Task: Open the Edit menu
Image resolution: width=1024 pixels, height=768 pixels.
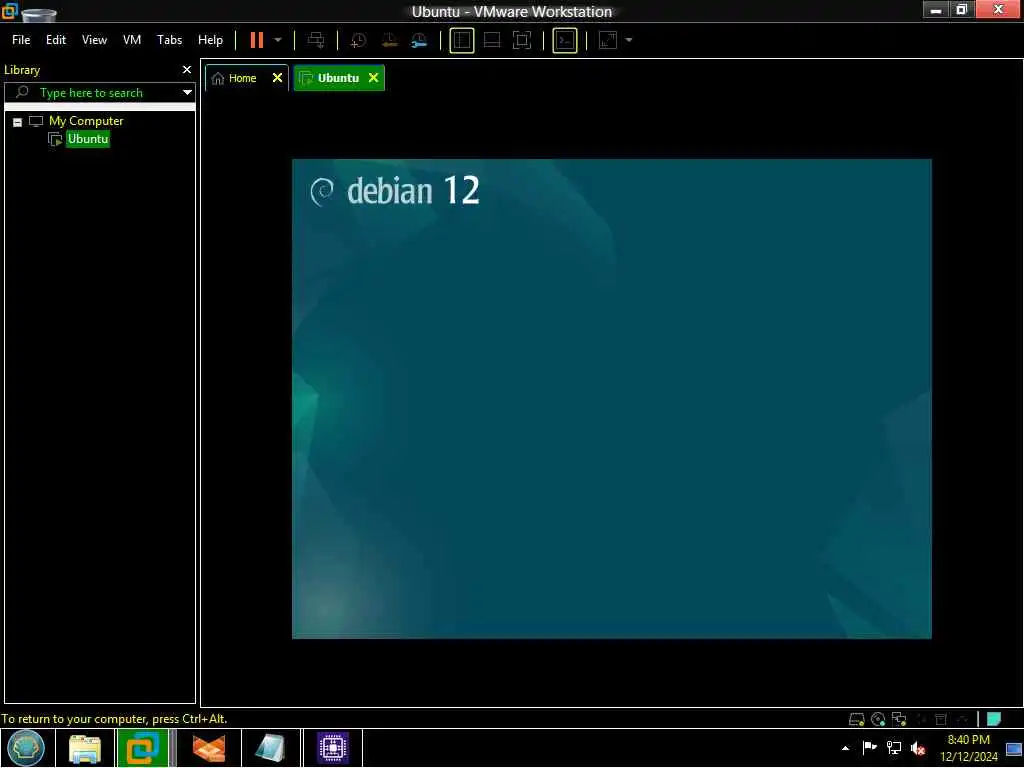Action: tap(56, 40)
